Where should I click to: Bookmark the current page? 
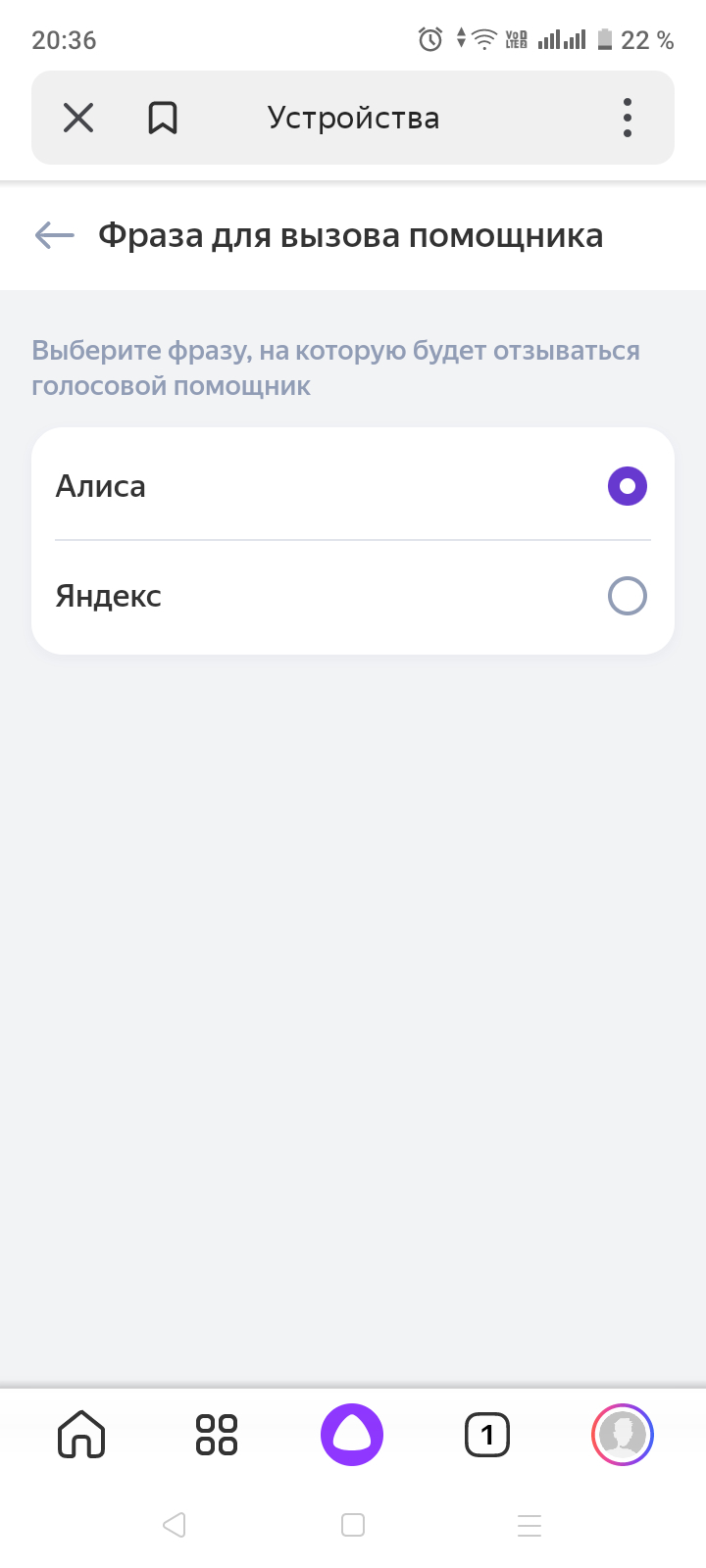(163, 119)
